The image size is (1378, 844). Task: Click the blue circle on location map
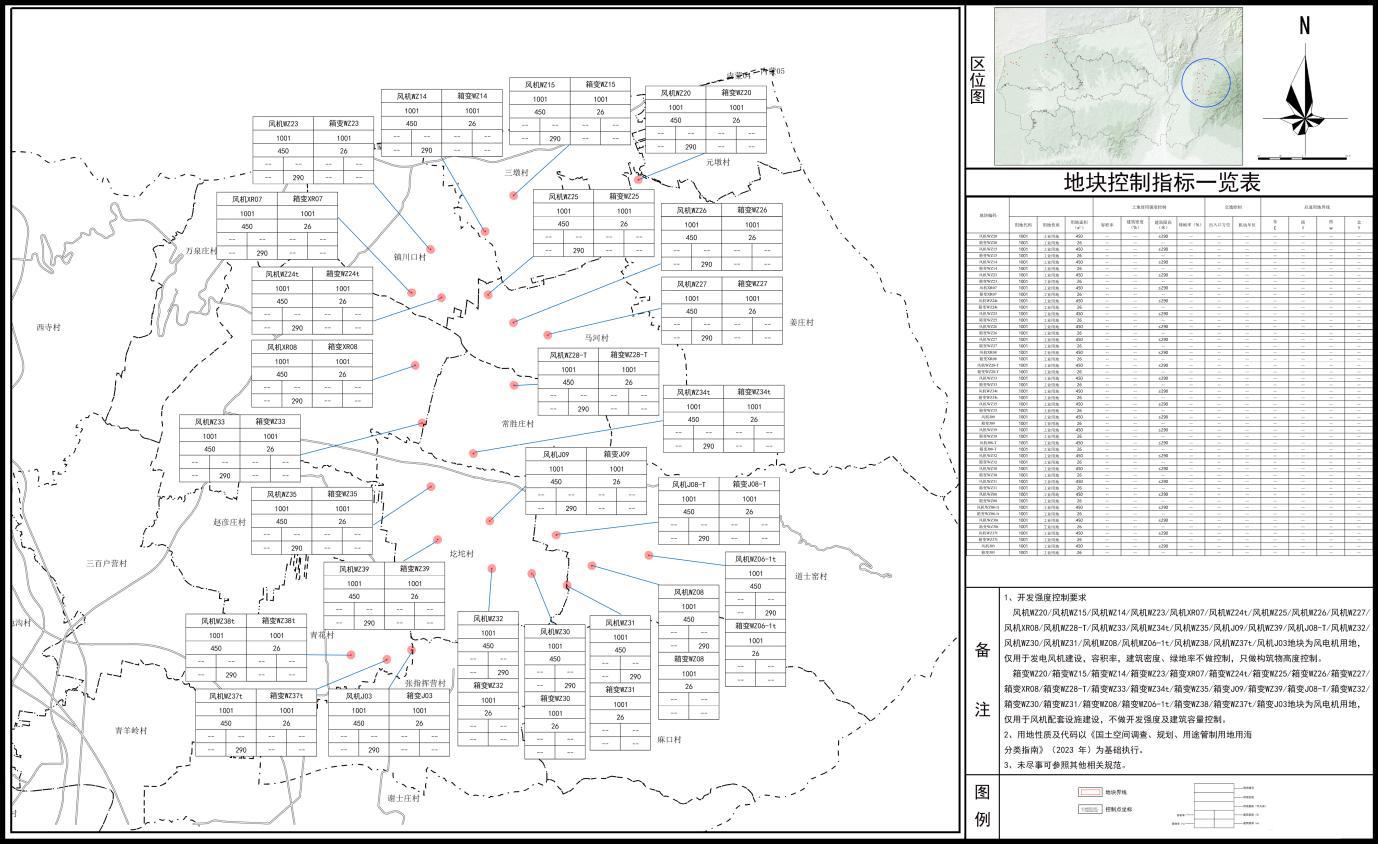click(x=1206, y=82)
